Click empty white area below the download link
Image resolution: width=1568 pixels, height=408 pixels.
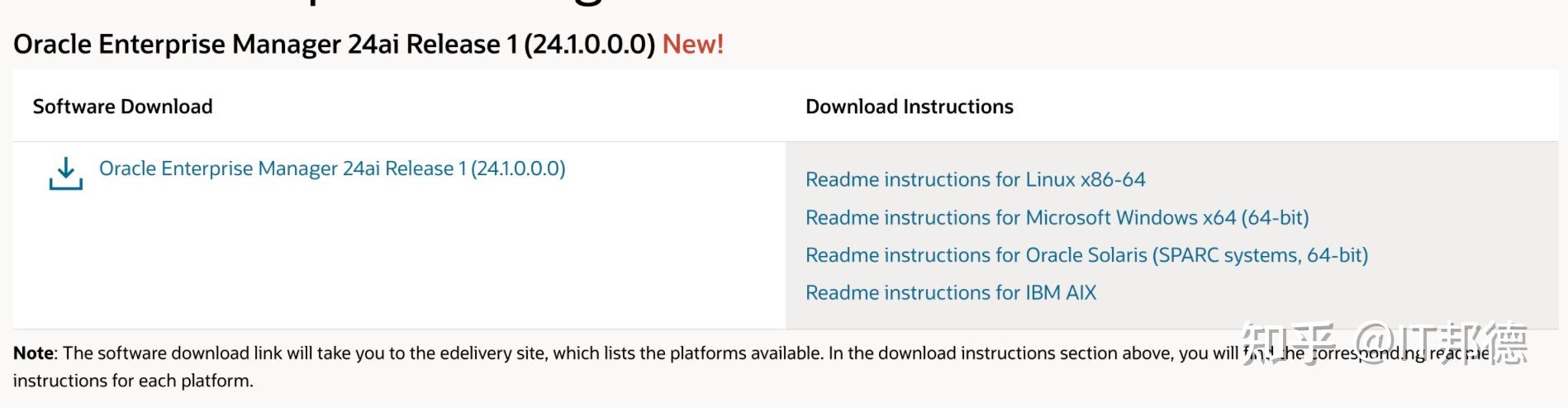[x=397, y=264]
